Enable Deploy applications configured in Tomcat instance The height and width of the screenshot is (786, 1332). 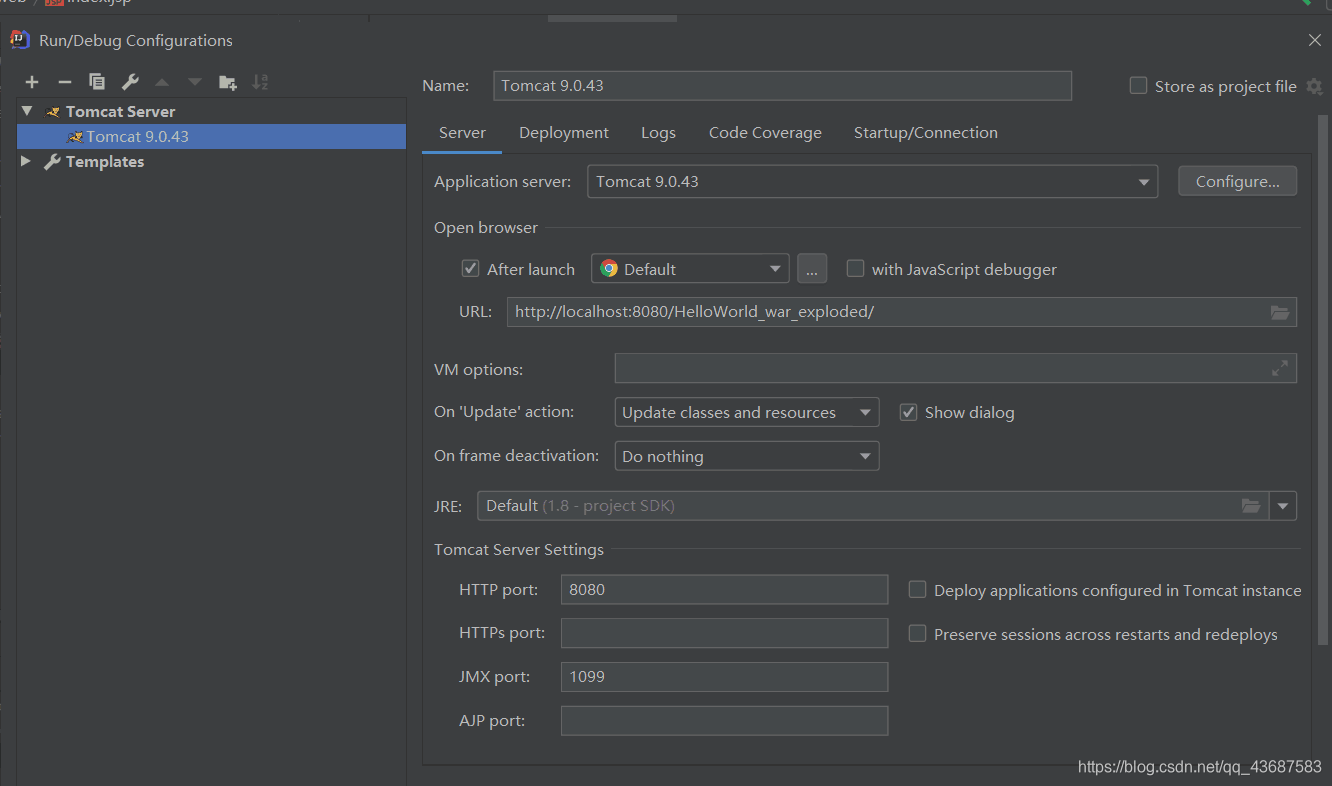click(917, 590)
